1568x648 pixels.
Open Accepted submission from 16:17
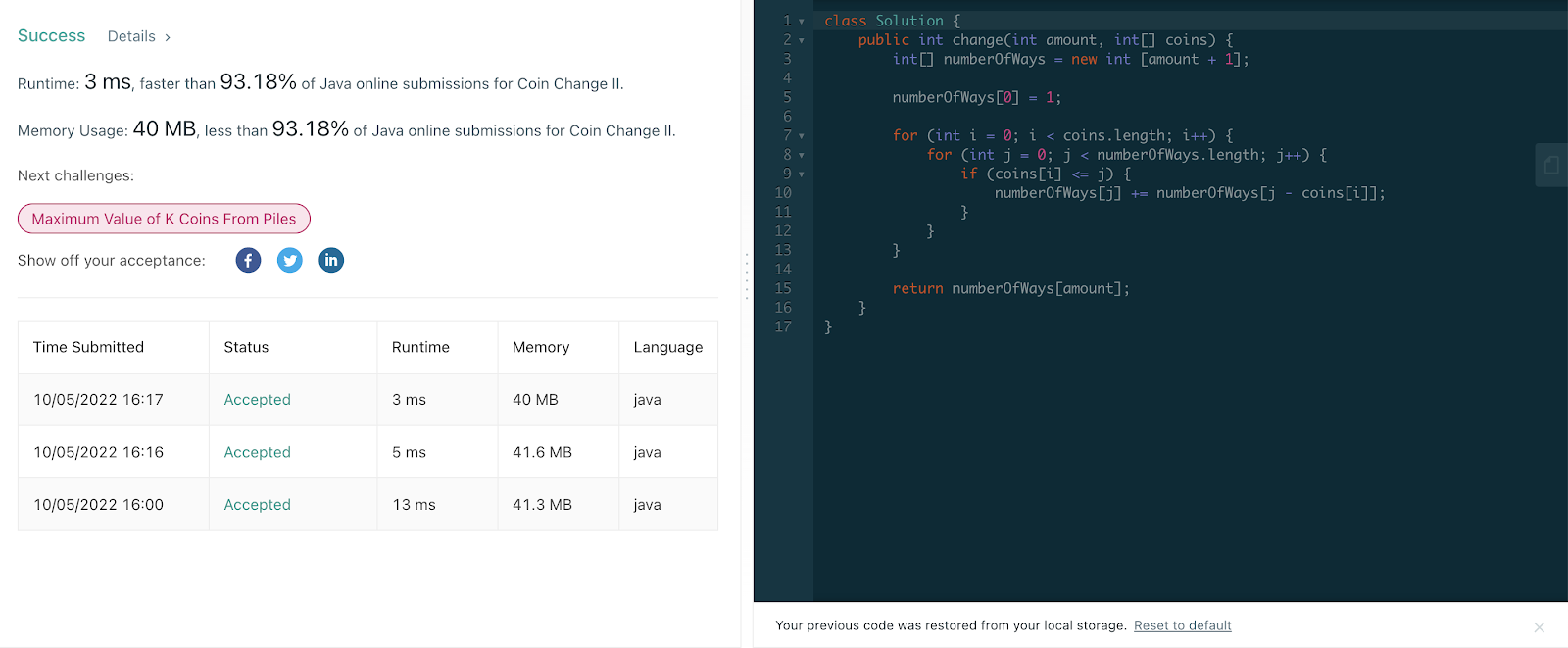click(257, 400)
